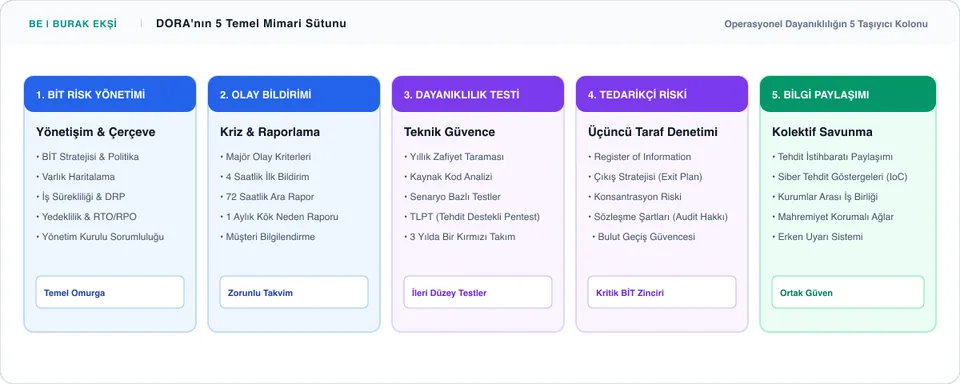Click the Yönetişim & Çerçeve heading
960x384 pixels.
coord(96,132)
